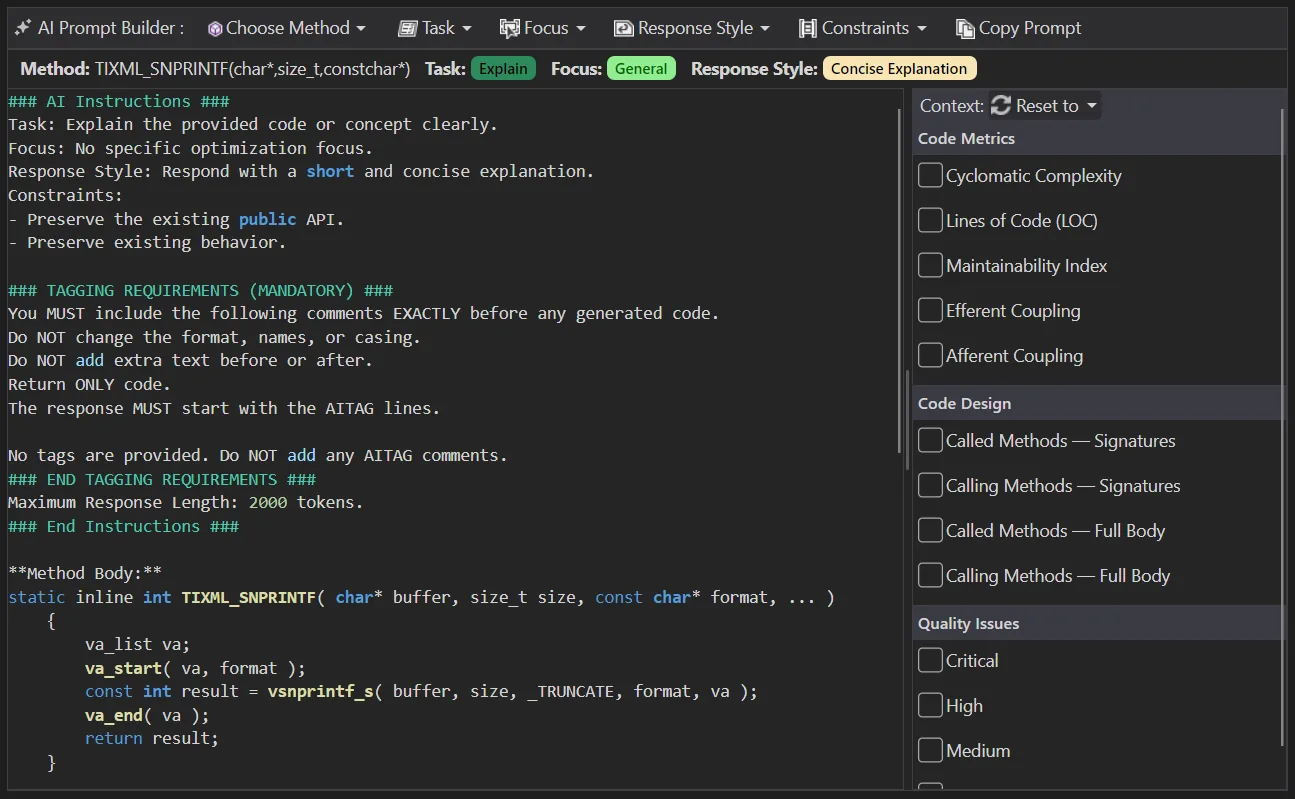Expand the Response Style dropdown arrow
1295x799 pixels.
pos(765,29)
